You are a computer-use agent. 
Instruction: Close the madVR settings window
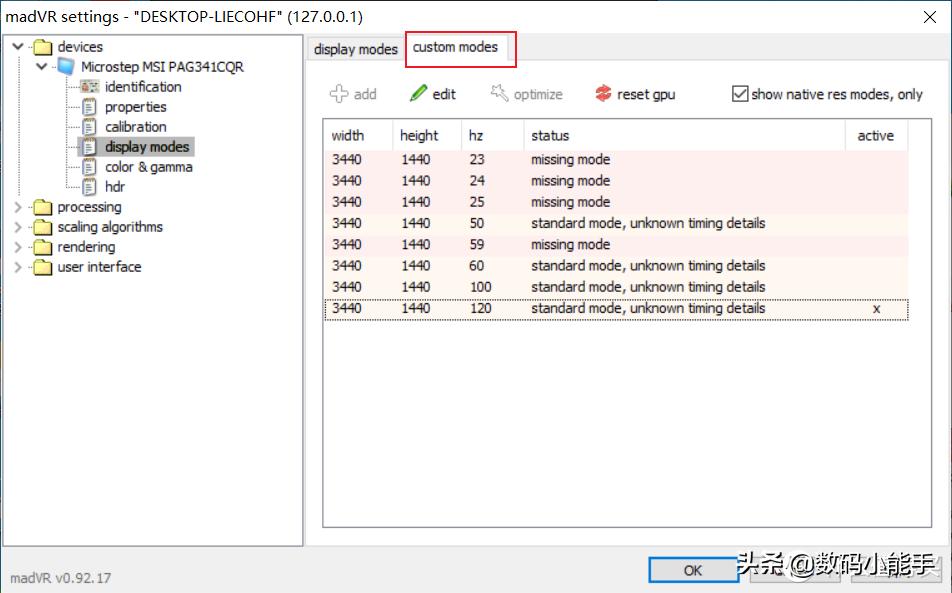(x=931, y=17)
